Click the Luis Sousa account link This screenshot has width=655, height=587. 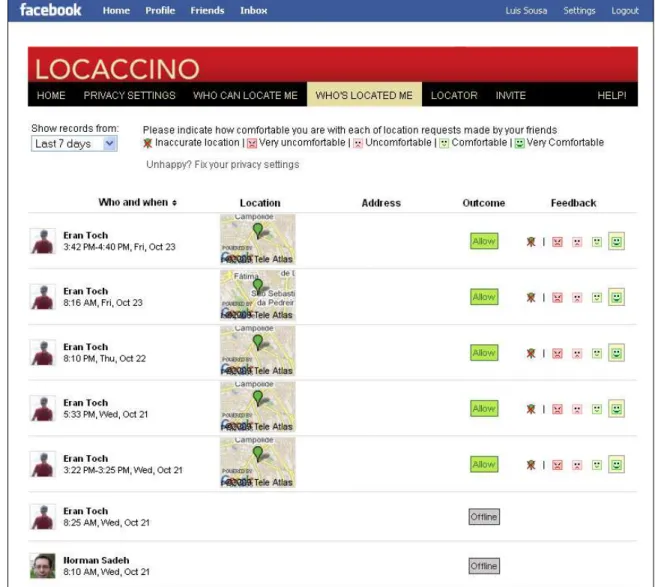pyautogui.click(x=526, y=10)
